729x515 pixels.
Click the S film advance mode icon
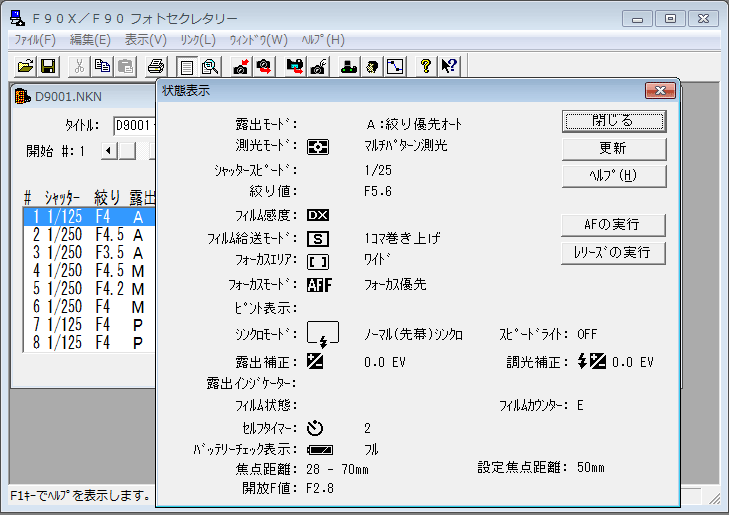318,239
